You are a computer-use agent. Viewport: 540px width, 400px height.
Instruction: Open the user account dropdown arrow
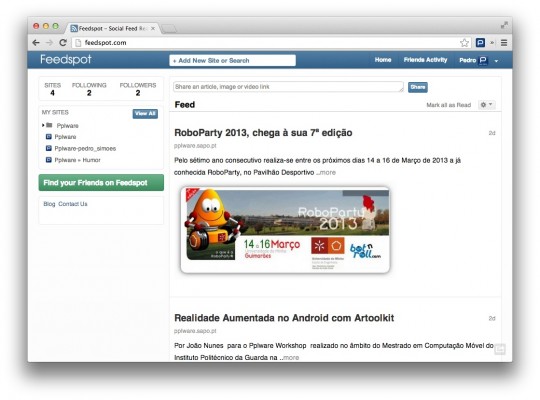tap(496, 61)
